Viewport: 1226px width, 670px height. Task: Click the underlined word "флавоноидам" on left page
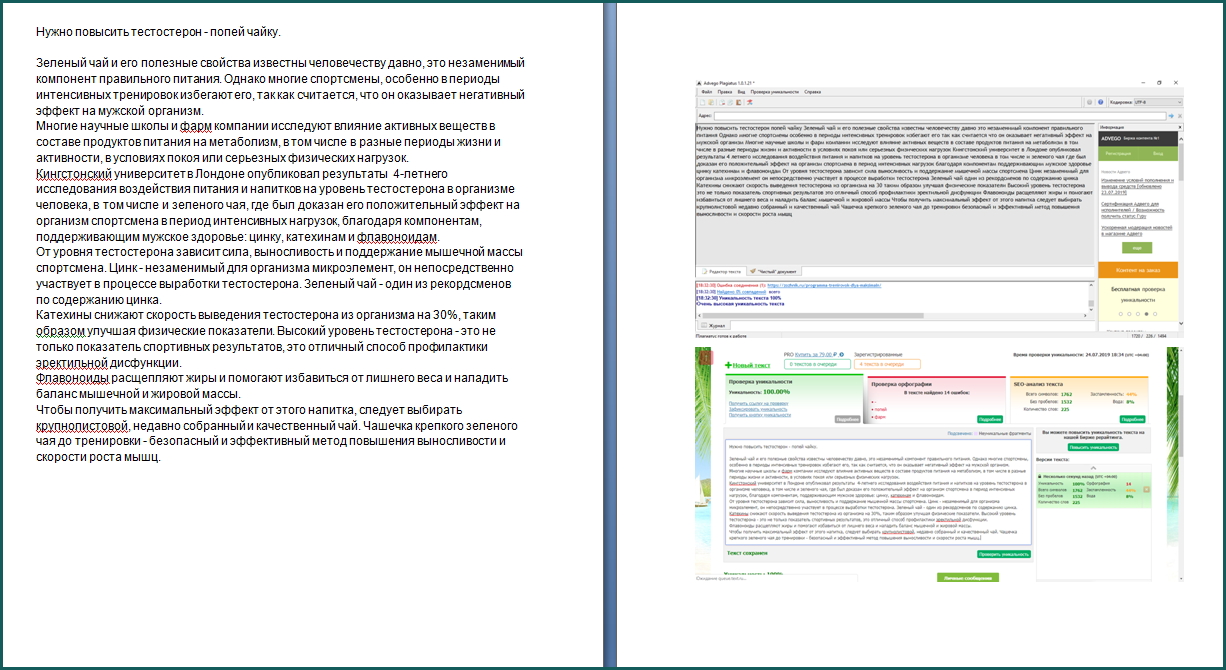point(397,236)
